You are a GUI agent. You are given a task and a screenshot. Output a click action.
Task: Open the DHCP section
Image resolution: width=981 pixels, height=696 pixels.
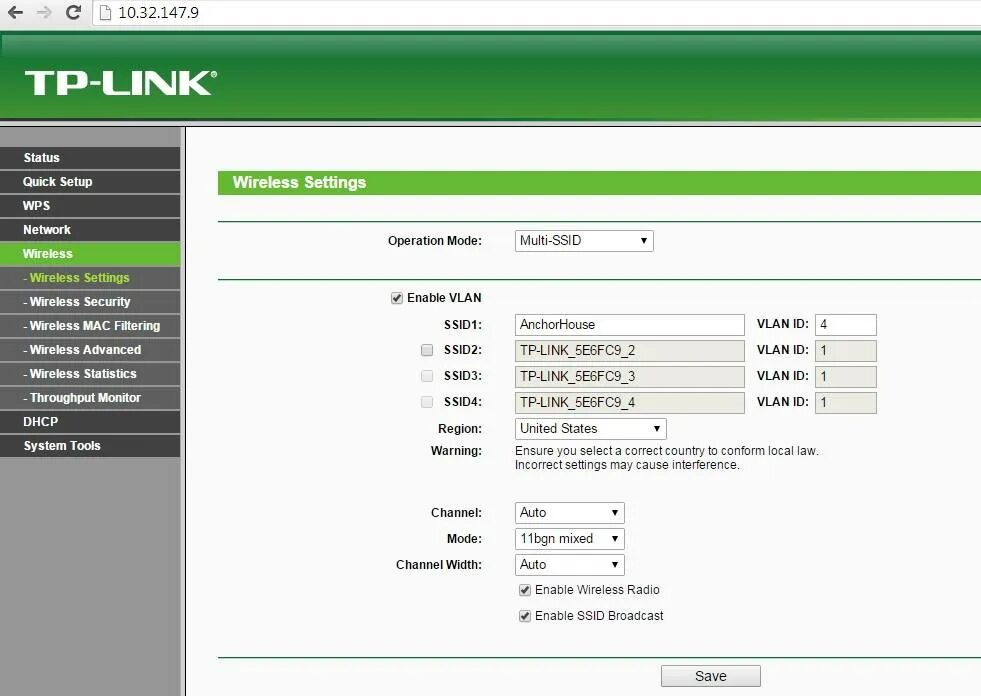90,422
